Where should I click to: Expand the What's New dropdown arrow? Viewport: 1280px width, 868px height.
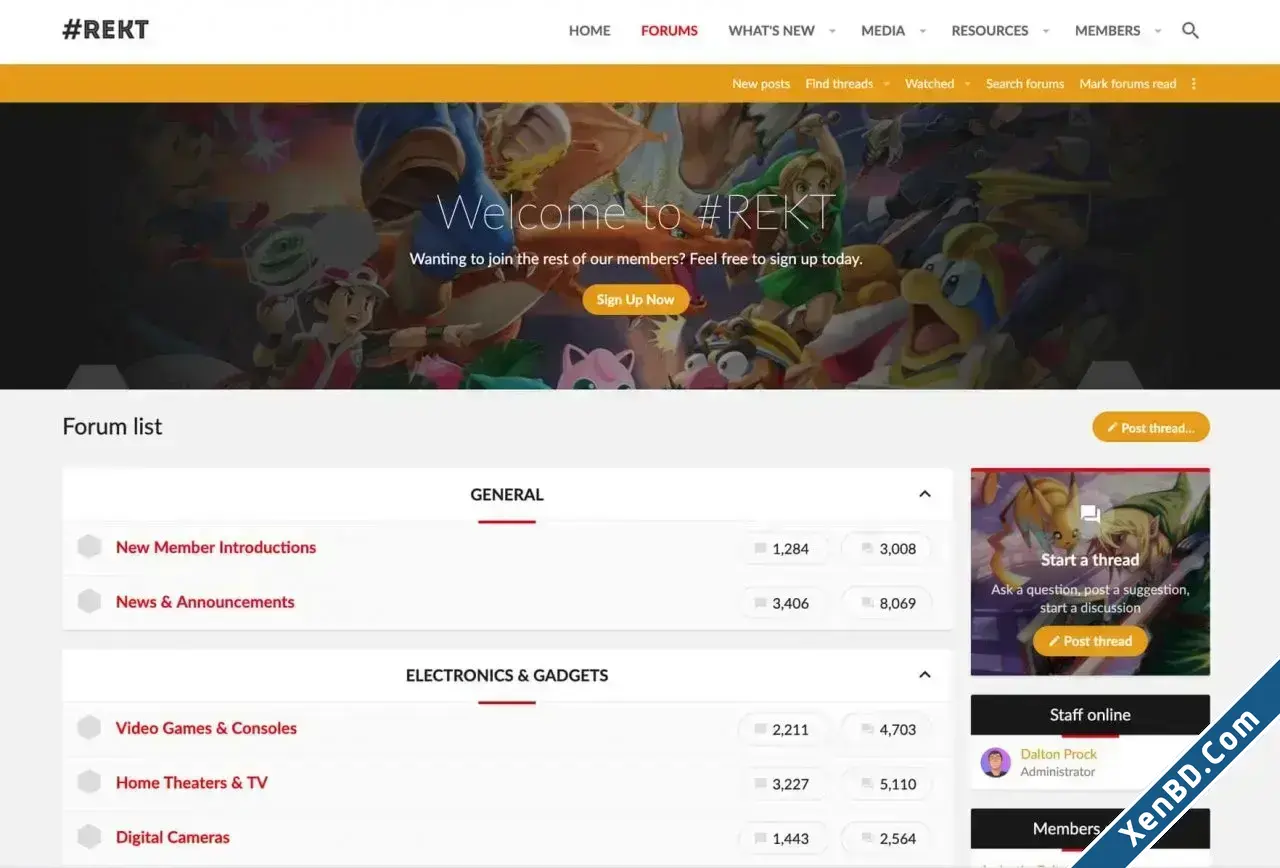point(832,31)
